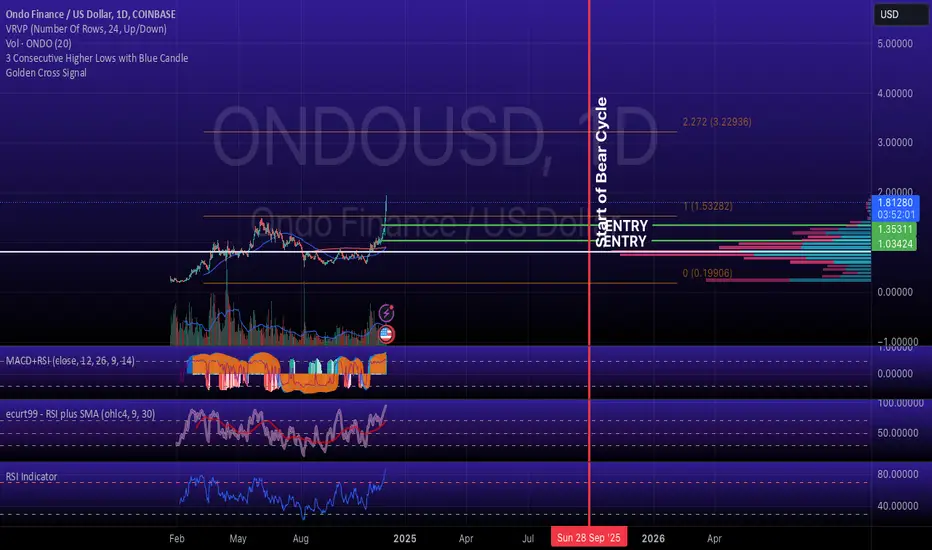Select the RSI Indicator legend
This screenshot has height=550, width=932.
(32, 476)
